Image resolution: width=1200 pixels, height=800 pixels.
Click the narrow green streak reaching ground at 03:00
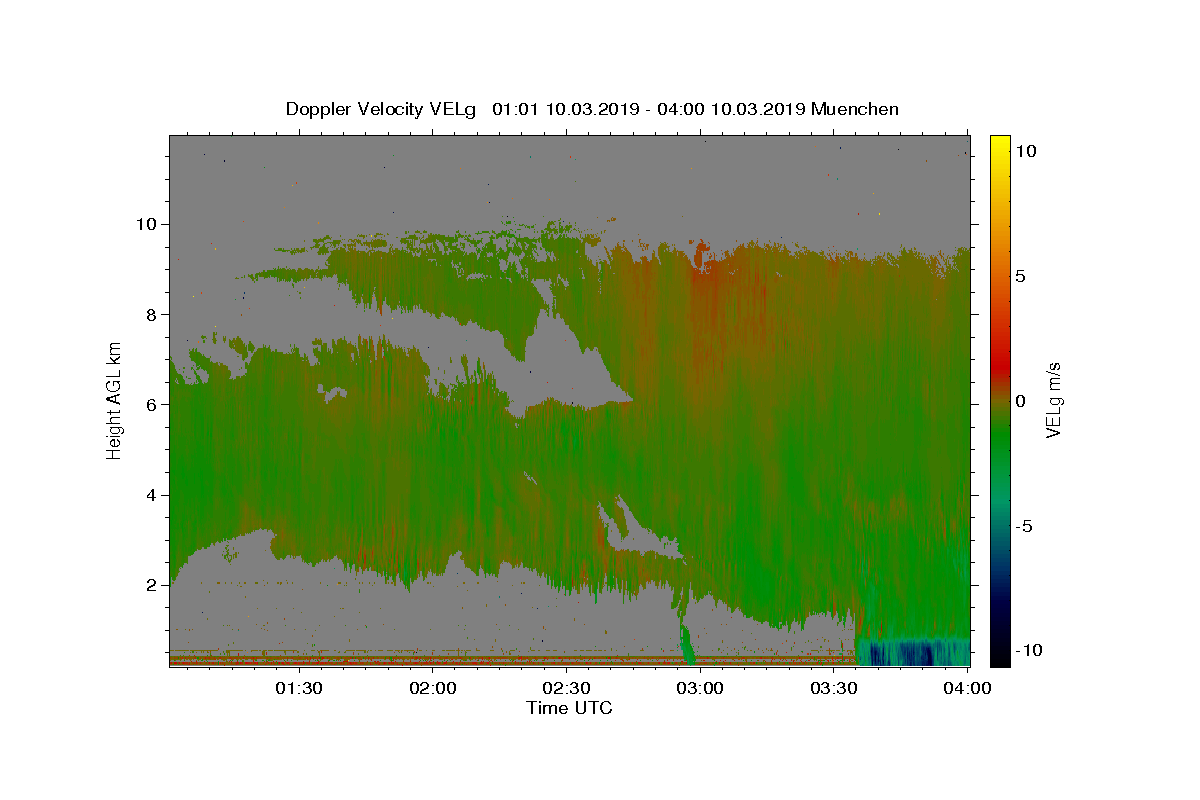pos(686,640)
